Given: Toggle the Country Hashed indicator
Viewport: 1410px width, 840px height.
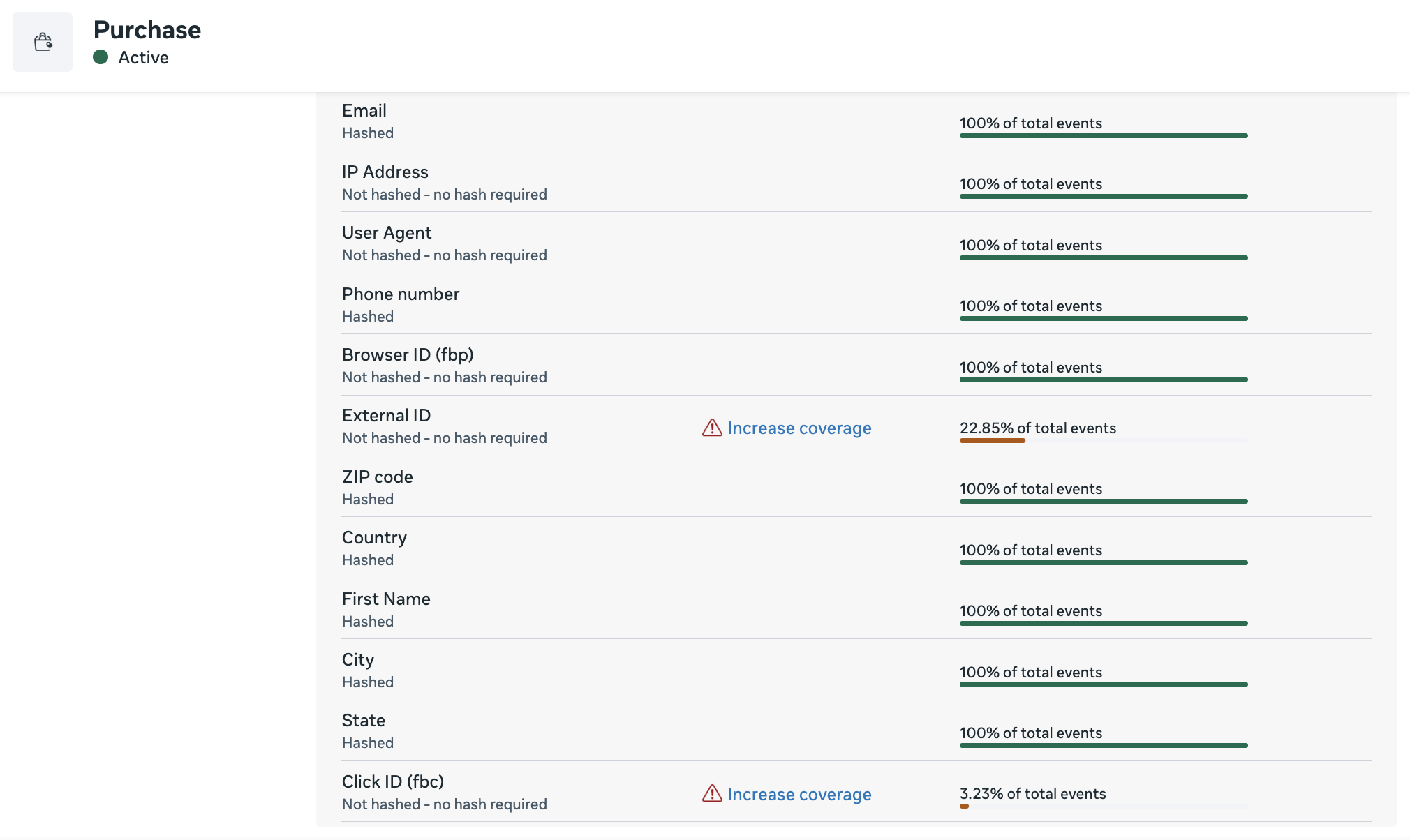Looking at the screenshot, I should tap(368, 559).
